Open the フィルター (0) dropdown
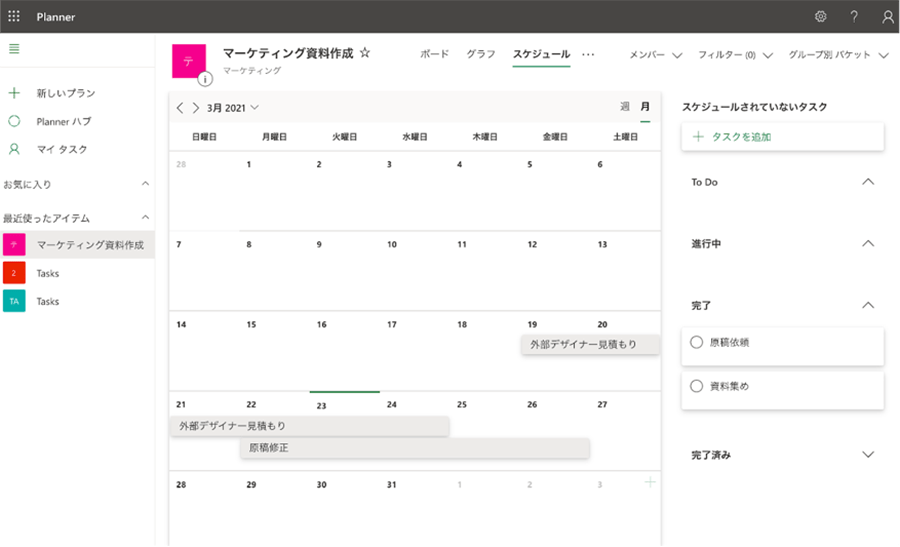Screen dimensions: 900x547 (735, 55)
